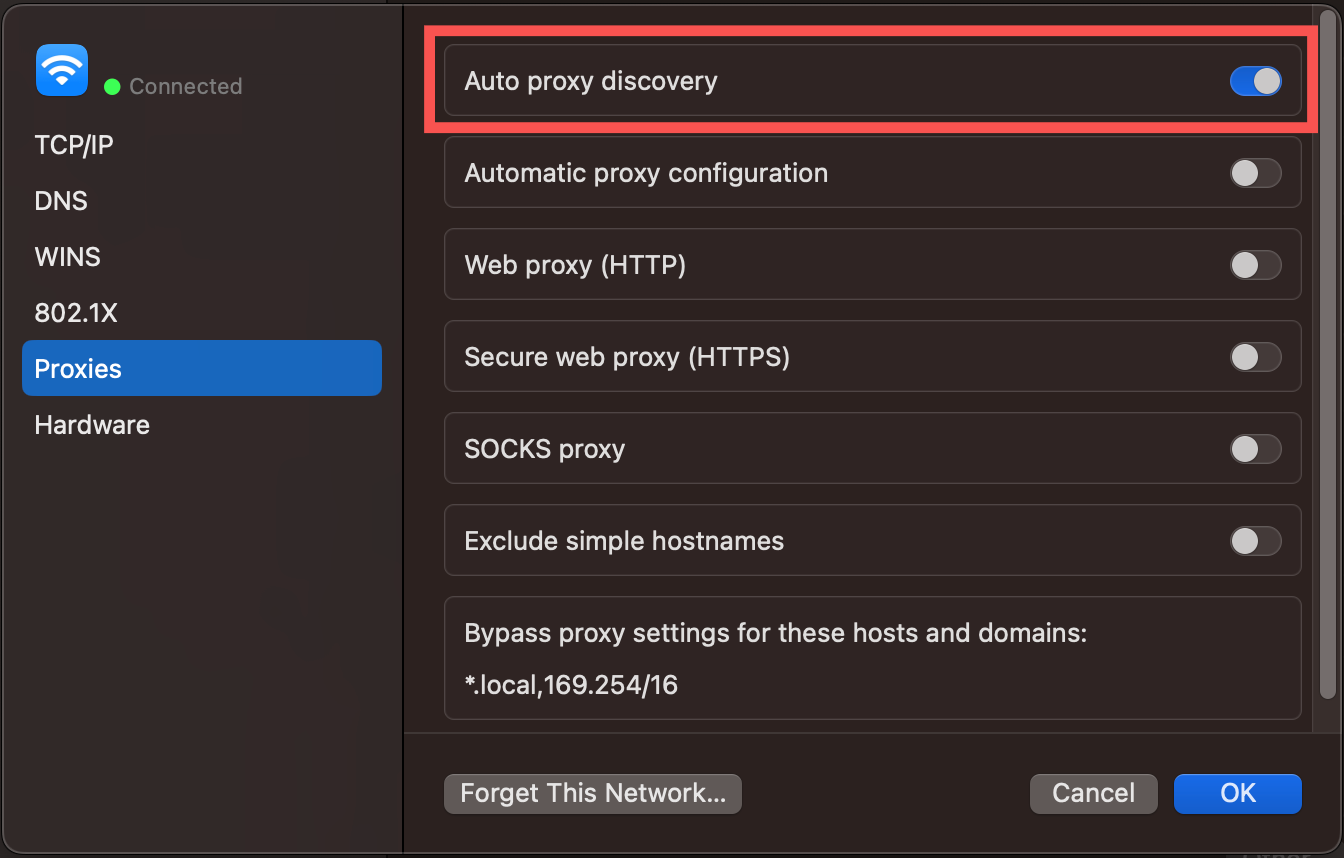Enable Exclude simple hostnames toggle
This screenshot has height=858, width=1344.
(1255, 541)
